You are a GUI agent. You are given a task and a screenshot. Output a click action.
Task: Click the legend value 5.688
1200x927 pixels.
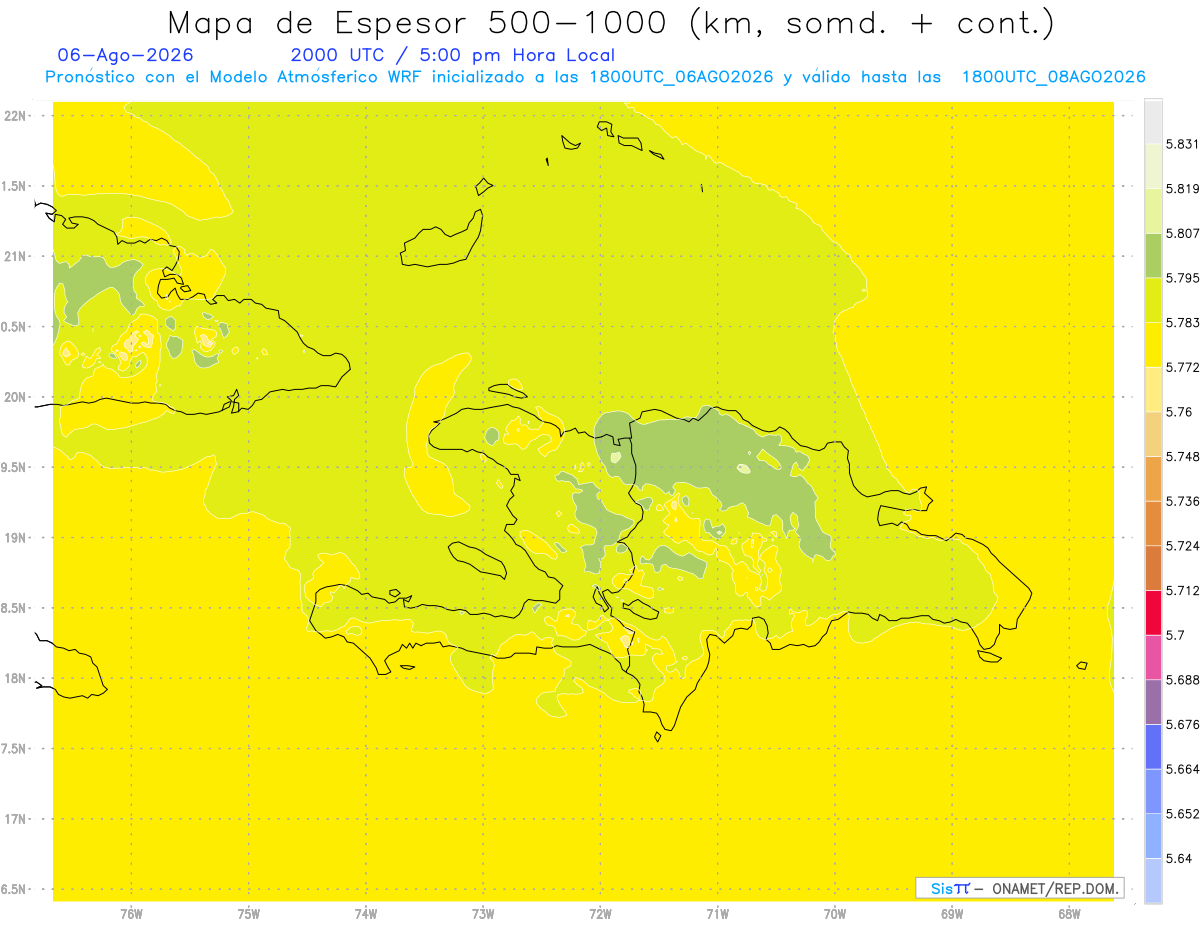pos(1183,680)
